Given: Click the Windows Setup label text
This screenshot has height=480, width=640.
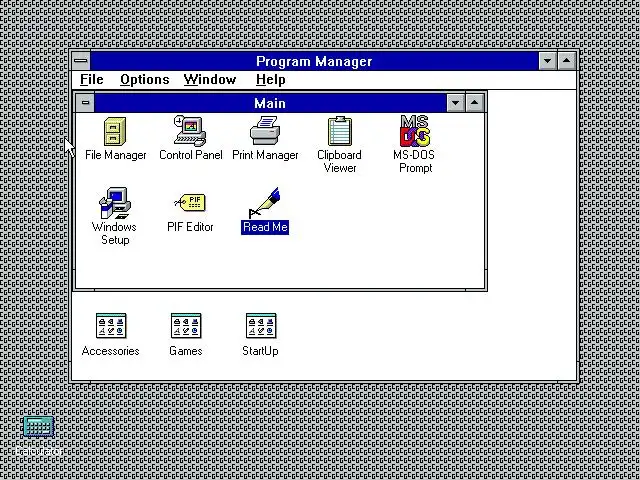Looking at the screenshot, I should point(115,233).
